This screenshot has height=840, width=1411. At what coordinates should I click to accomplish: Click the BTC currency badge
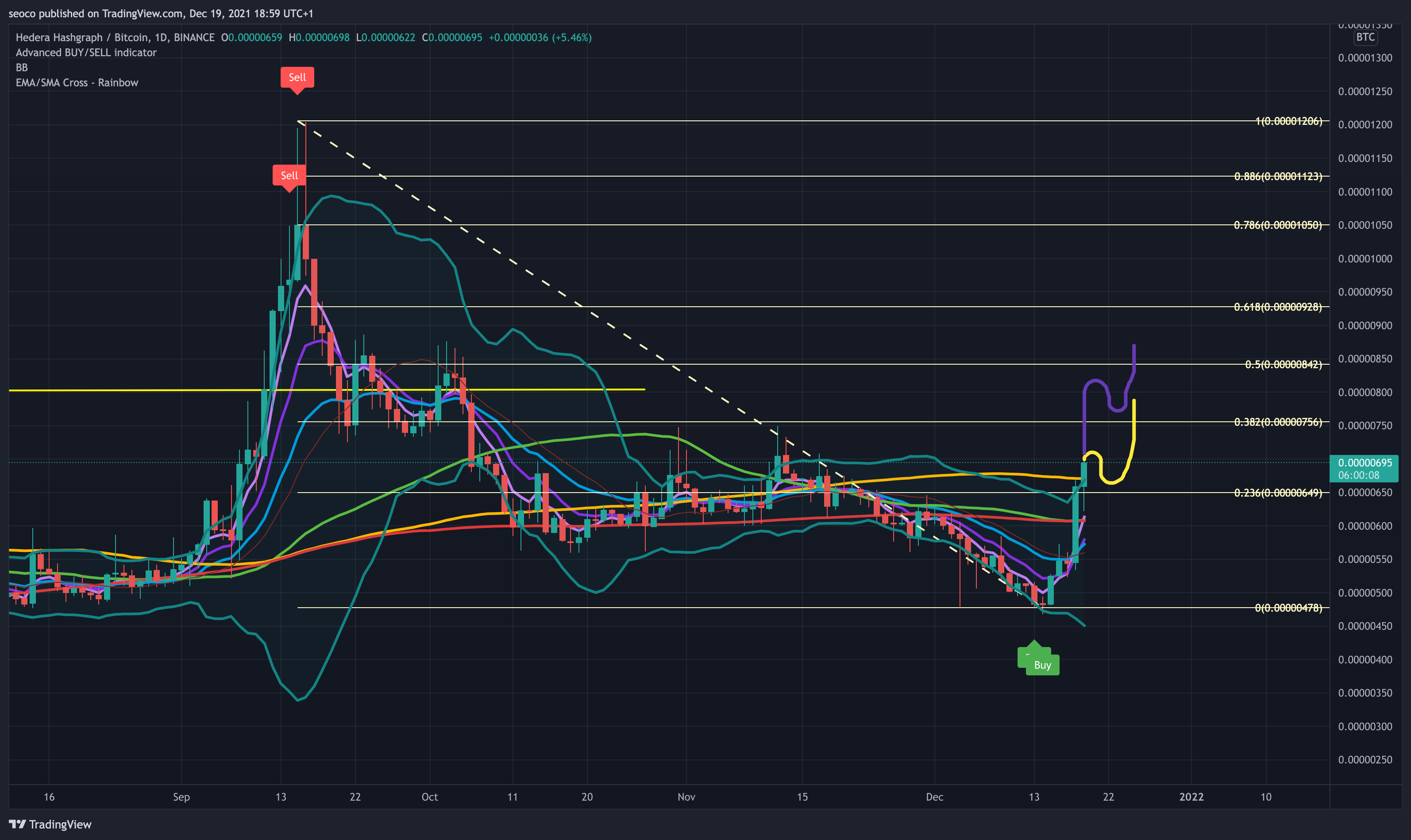1365,37
